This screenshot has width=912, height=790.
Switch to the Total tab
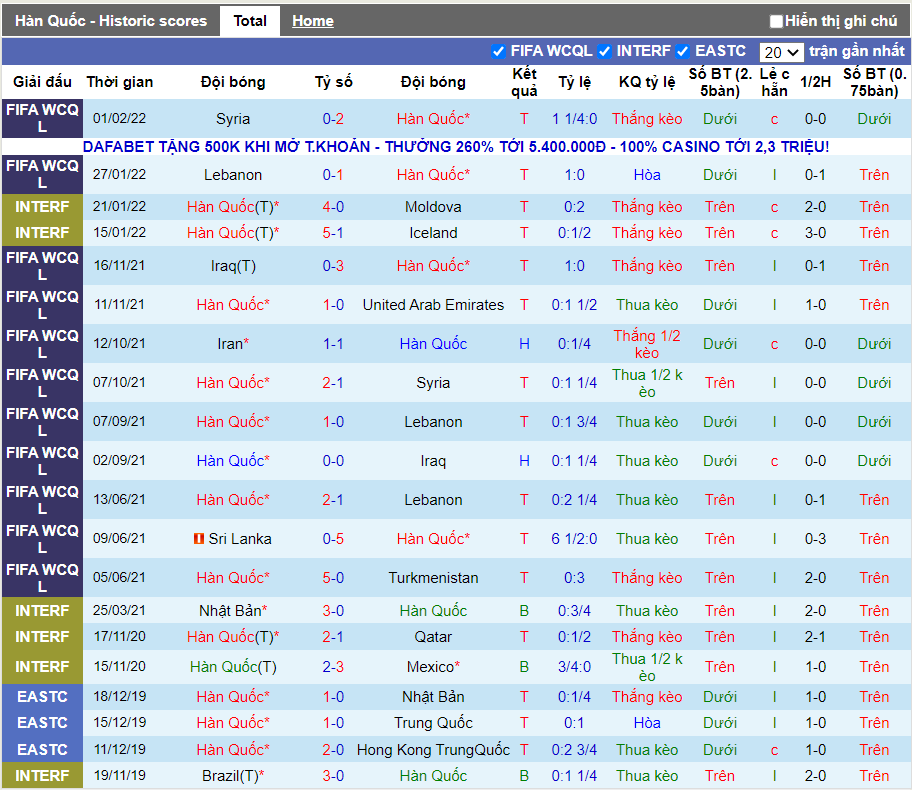(x=250, y=21)
